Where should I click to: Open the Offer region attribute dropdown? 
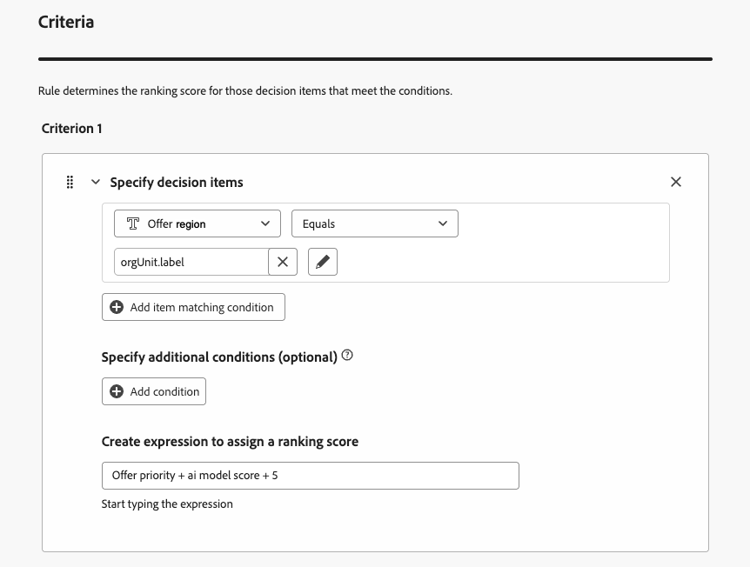point(264,224)
